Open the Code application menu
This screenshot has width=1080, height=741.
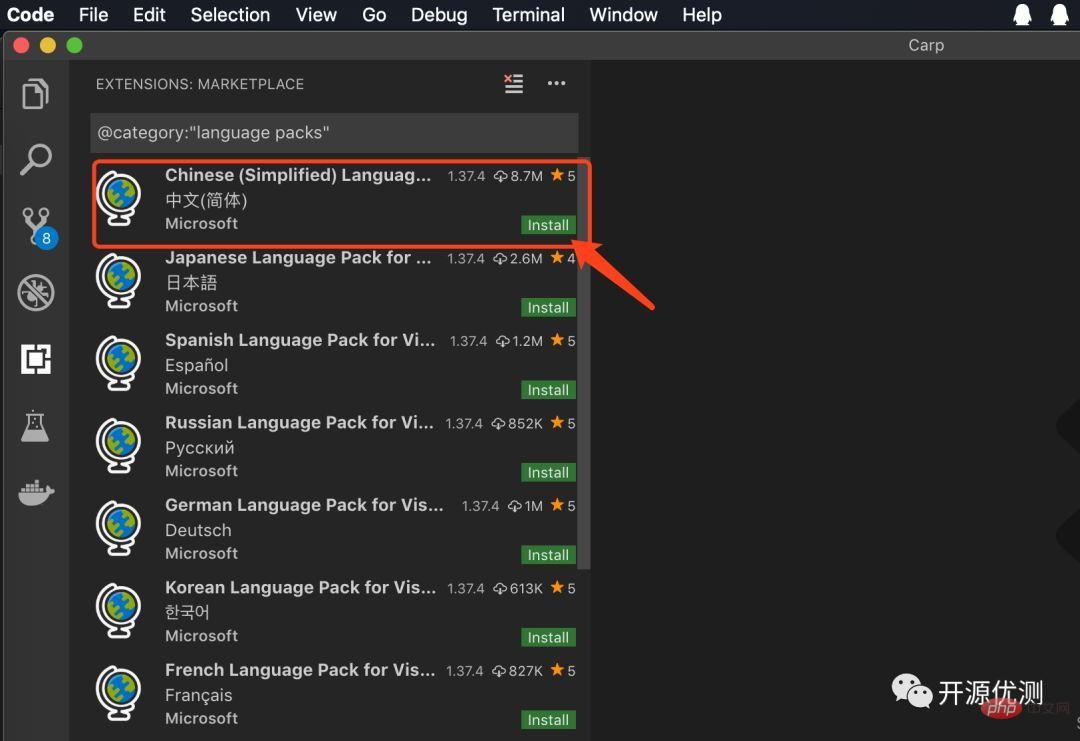click(30, 14)
